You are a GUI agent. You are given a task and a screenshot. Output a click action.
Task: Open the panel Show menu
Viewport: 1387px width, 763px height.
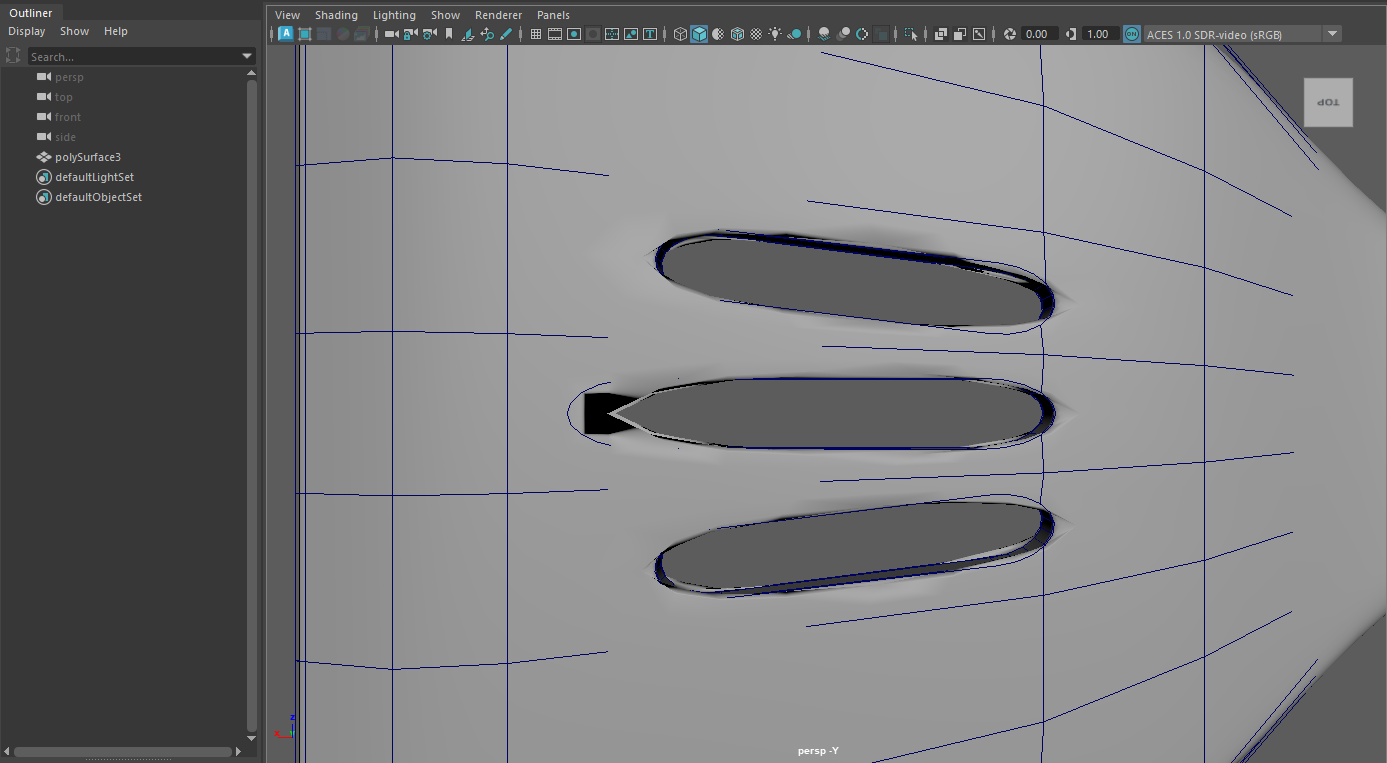(x=446, y=15)
